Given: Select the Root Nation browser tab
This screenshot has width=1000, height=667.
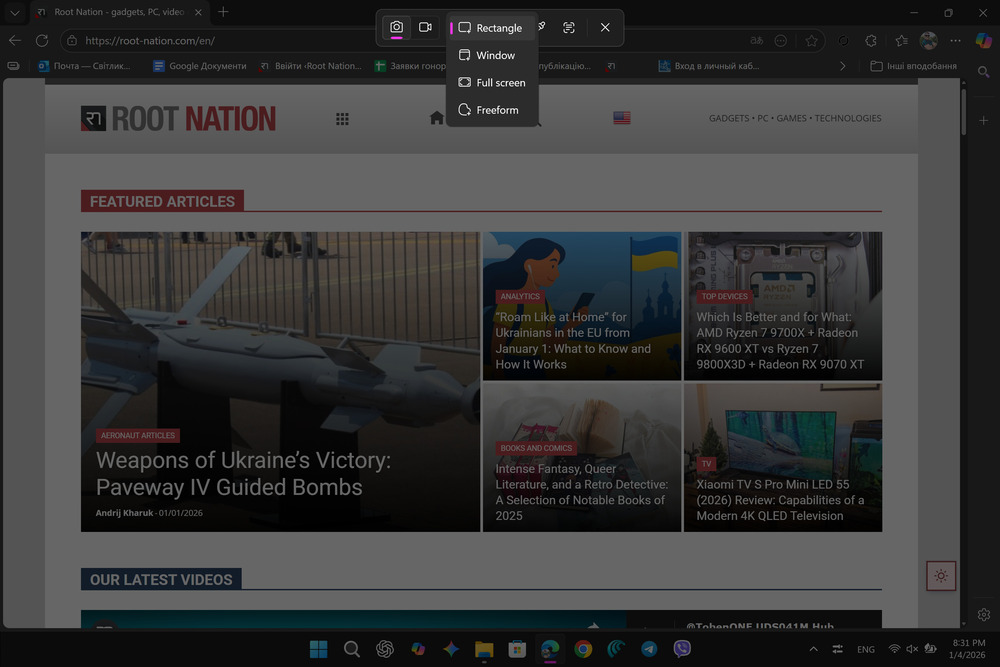Looking at the screenshot, I should (118, 12).
